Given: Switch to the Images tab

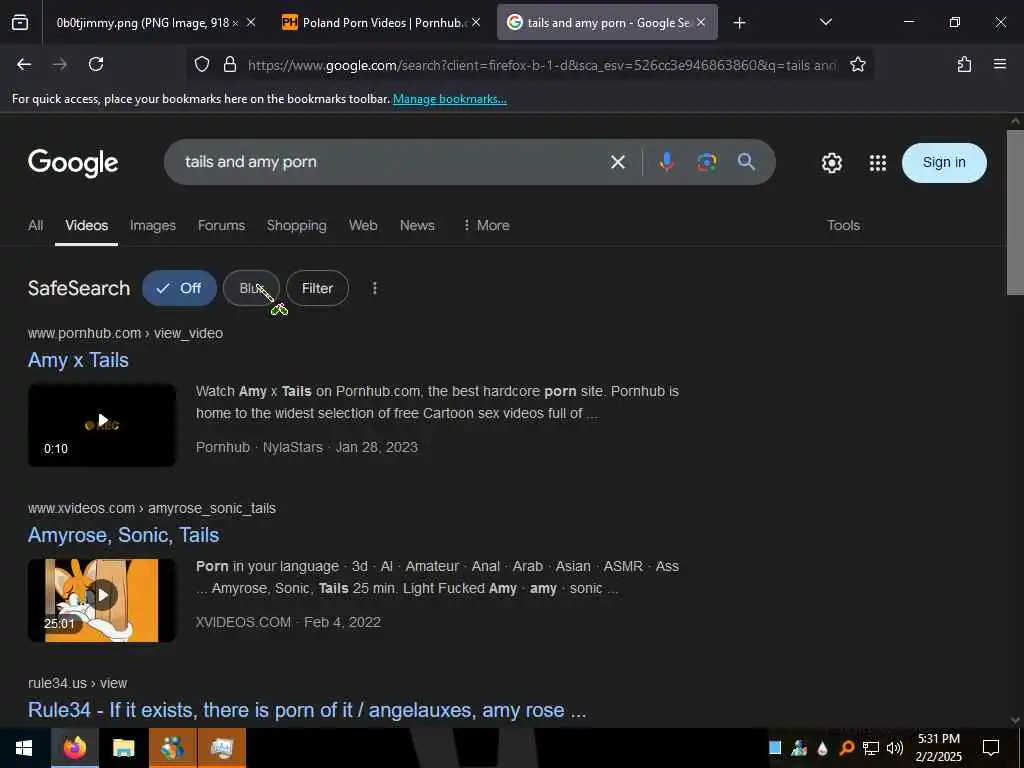Looking at the screenshot, I should click(x=152, y=225).
